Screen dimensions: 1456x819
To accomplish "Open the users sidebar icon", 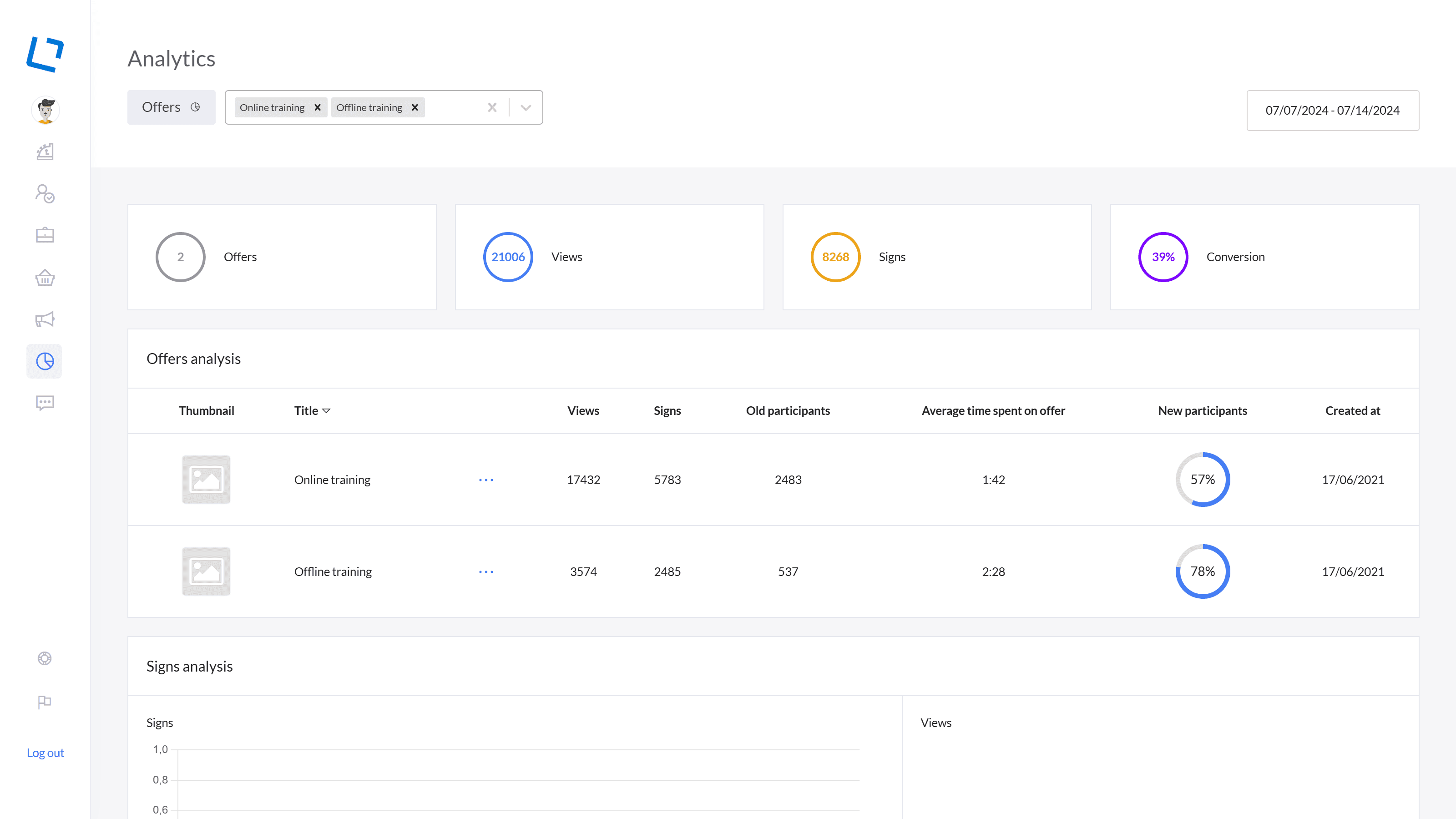I will coord(45,194).
